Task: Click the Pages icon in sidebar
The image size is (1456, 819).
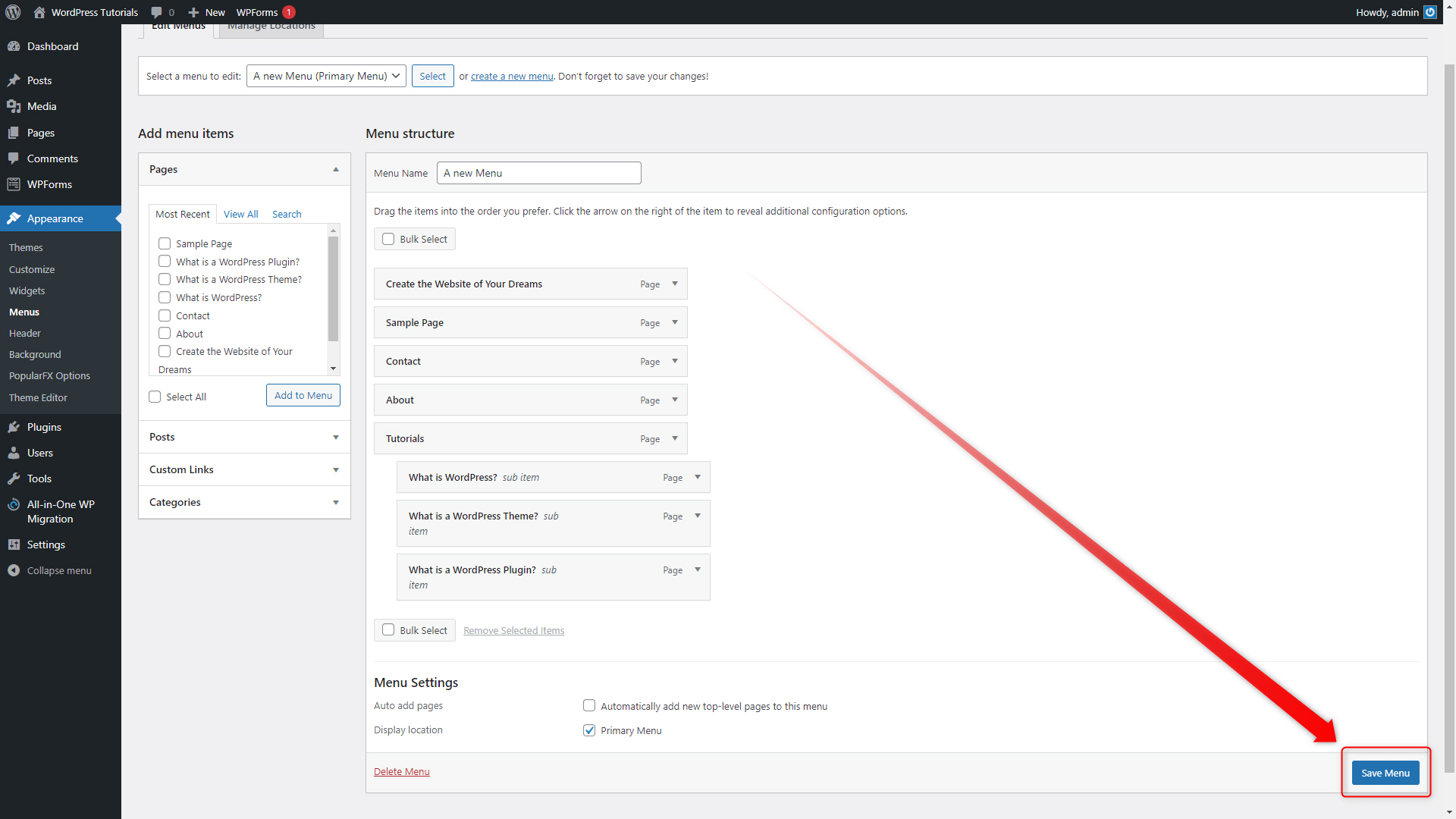Action: (14, 133)
